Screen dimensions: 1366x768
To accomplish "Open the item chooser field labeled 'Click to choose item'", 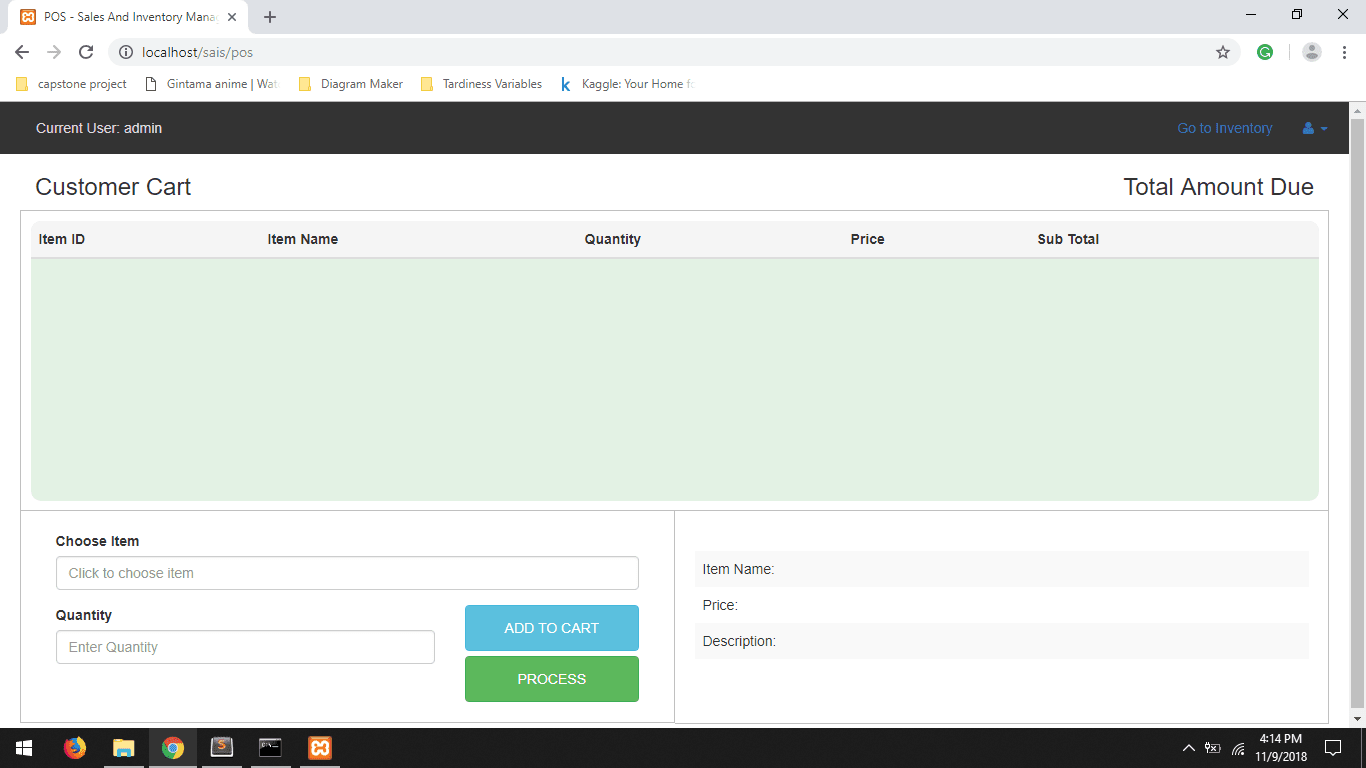I will [347, 572].
